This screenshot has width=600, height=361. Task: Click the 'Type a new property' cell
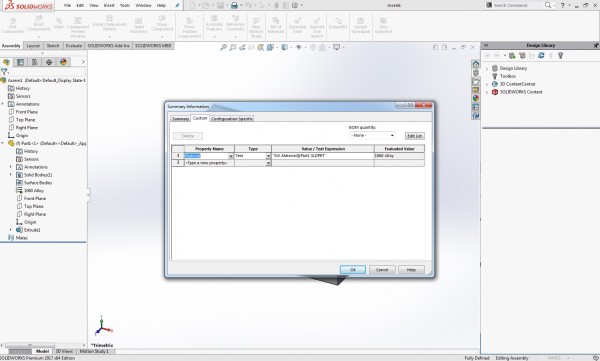tap(209, 163)
